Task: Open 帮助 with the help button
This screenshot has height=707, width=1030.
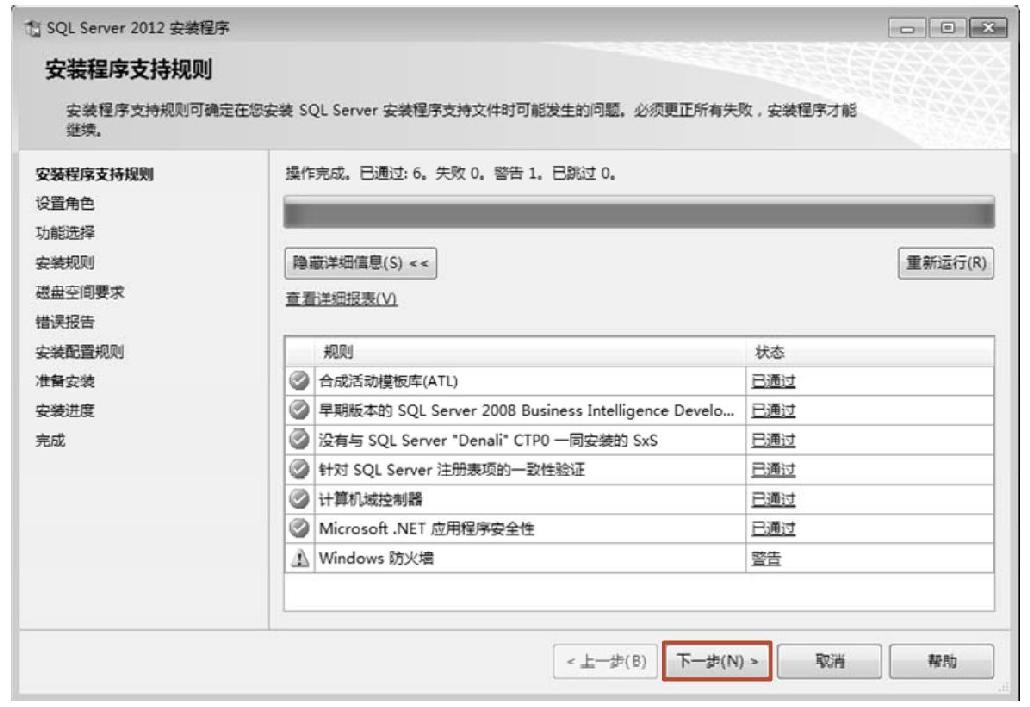Action: (x=941, y=661)
